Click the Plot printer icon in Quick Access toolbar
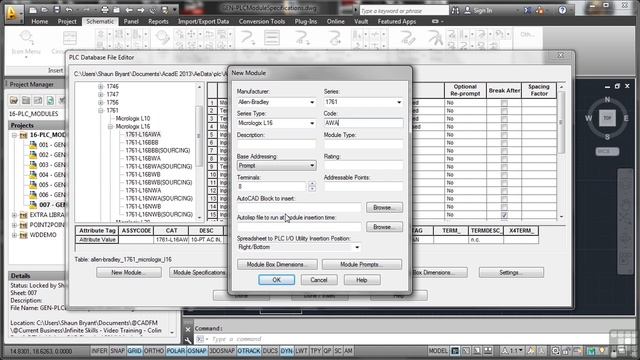This screenshot has width=640, height=360. [105, 10]
